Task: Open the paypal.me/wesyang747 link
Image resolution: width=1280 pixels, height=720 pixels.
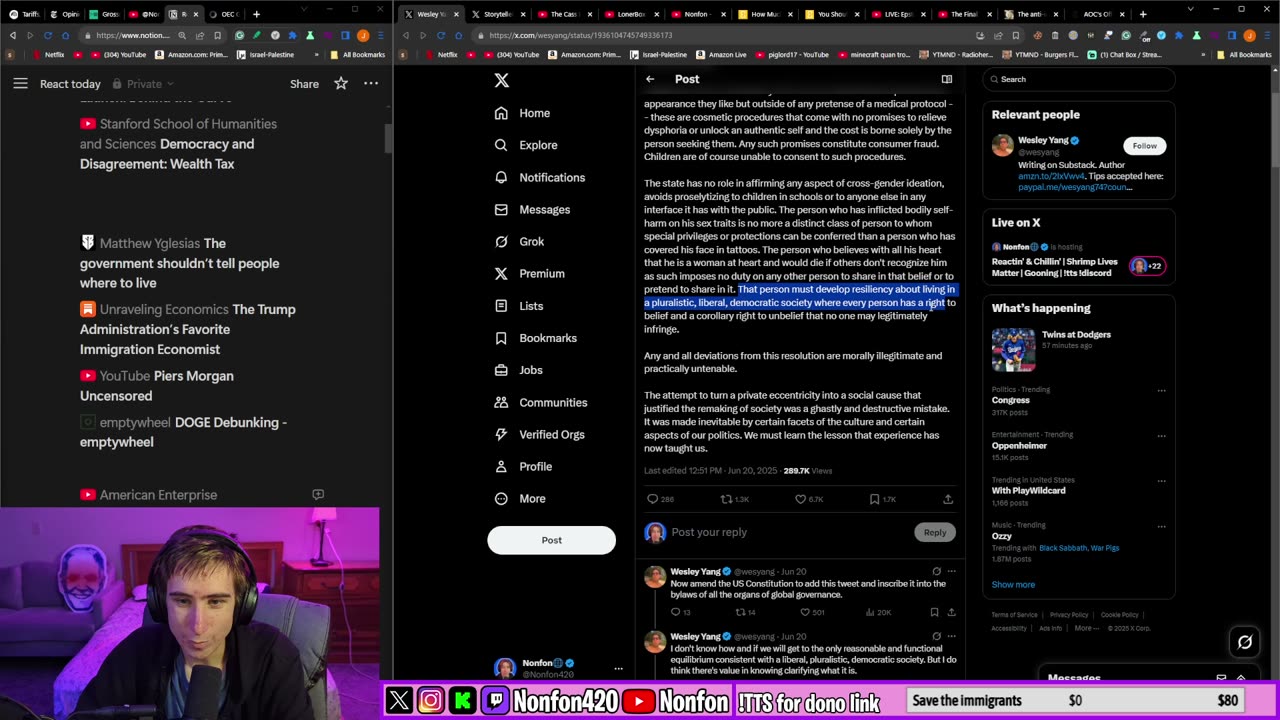Action: [x=1073, y=187]
